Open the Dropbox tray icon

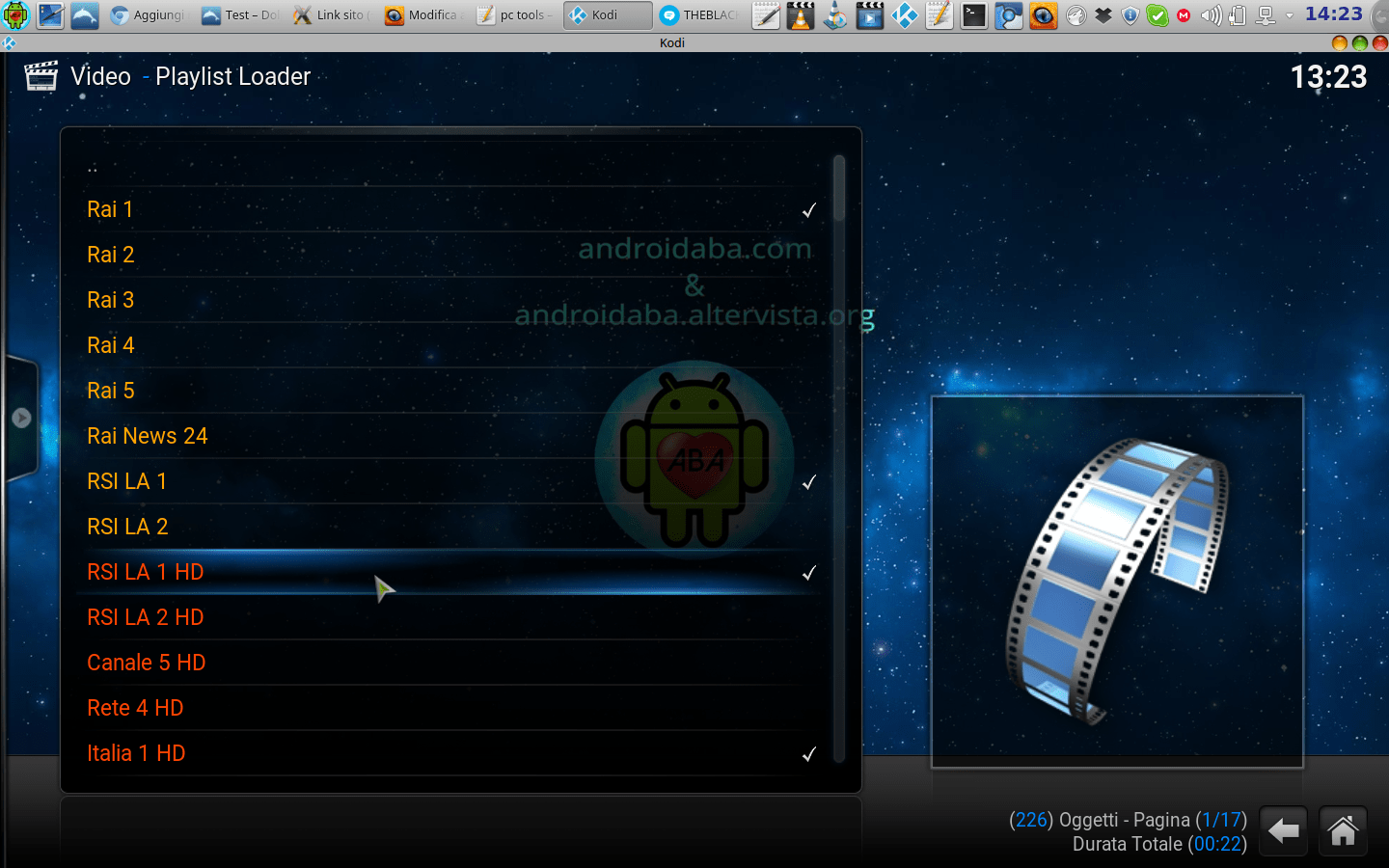coord(1103,15)
